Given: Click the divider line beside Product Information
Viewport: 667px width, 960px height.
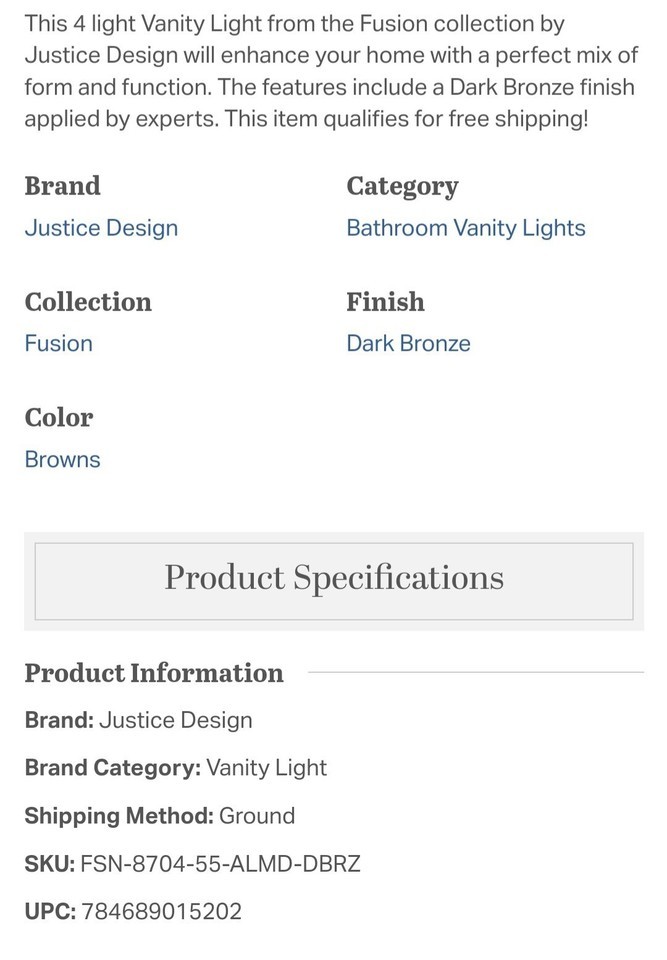Looking at the screenshot, I should click(476, 672).
